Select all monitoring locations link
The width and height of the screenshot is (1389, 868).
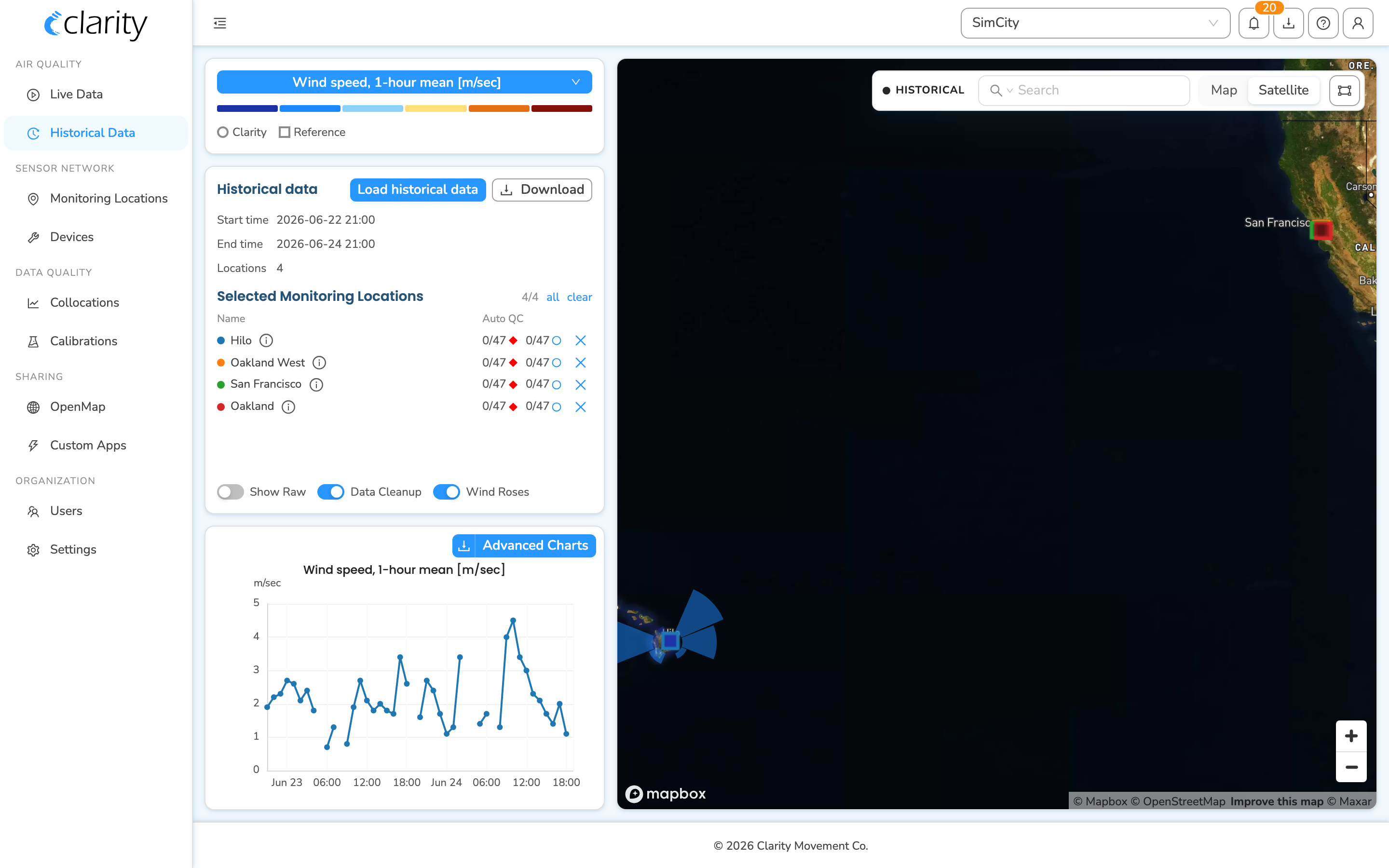pyautogui.click(x=552, y=297)
